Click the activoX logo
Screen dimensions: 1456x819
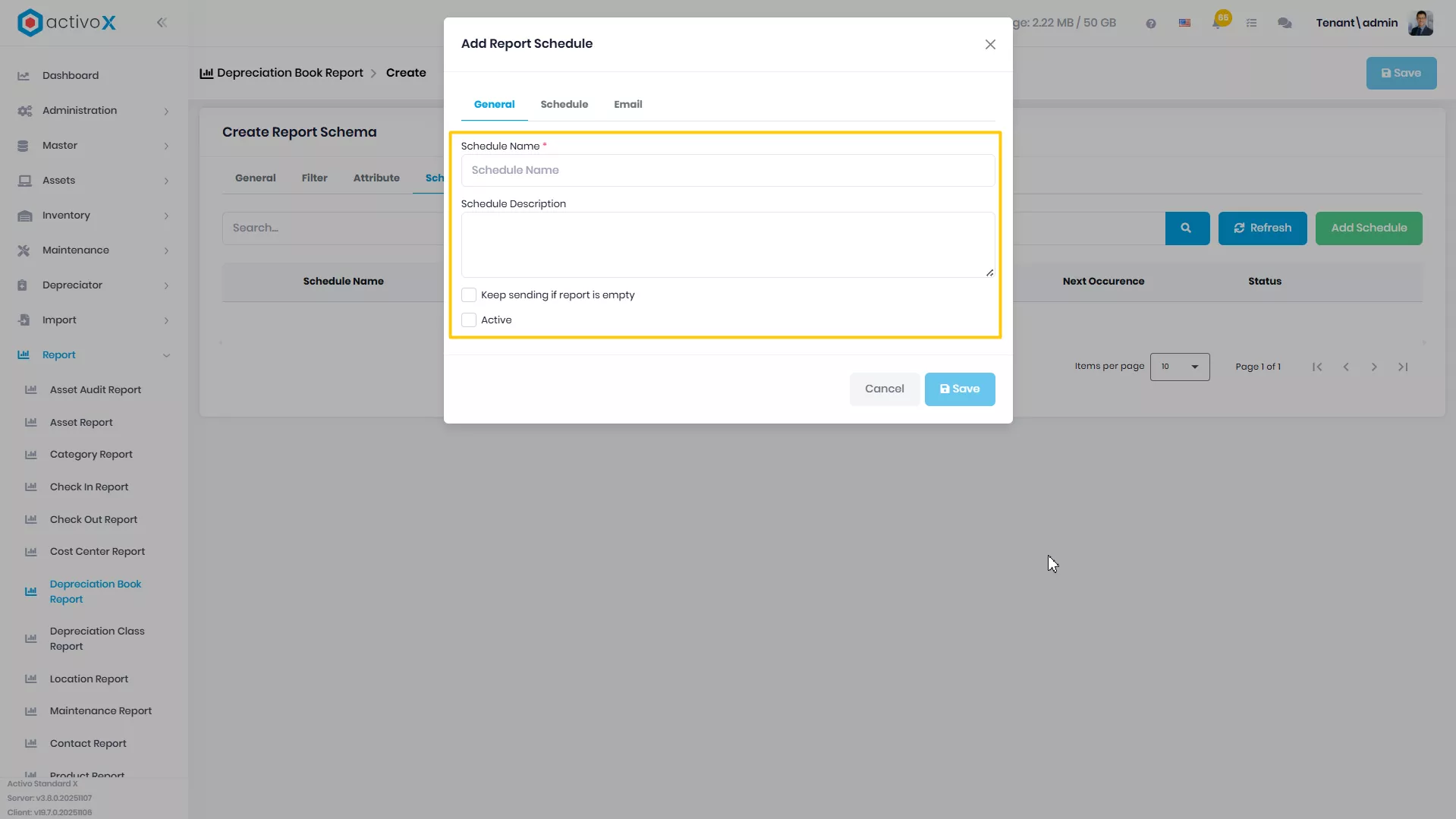pyautogui.click(x=67, y=23)
